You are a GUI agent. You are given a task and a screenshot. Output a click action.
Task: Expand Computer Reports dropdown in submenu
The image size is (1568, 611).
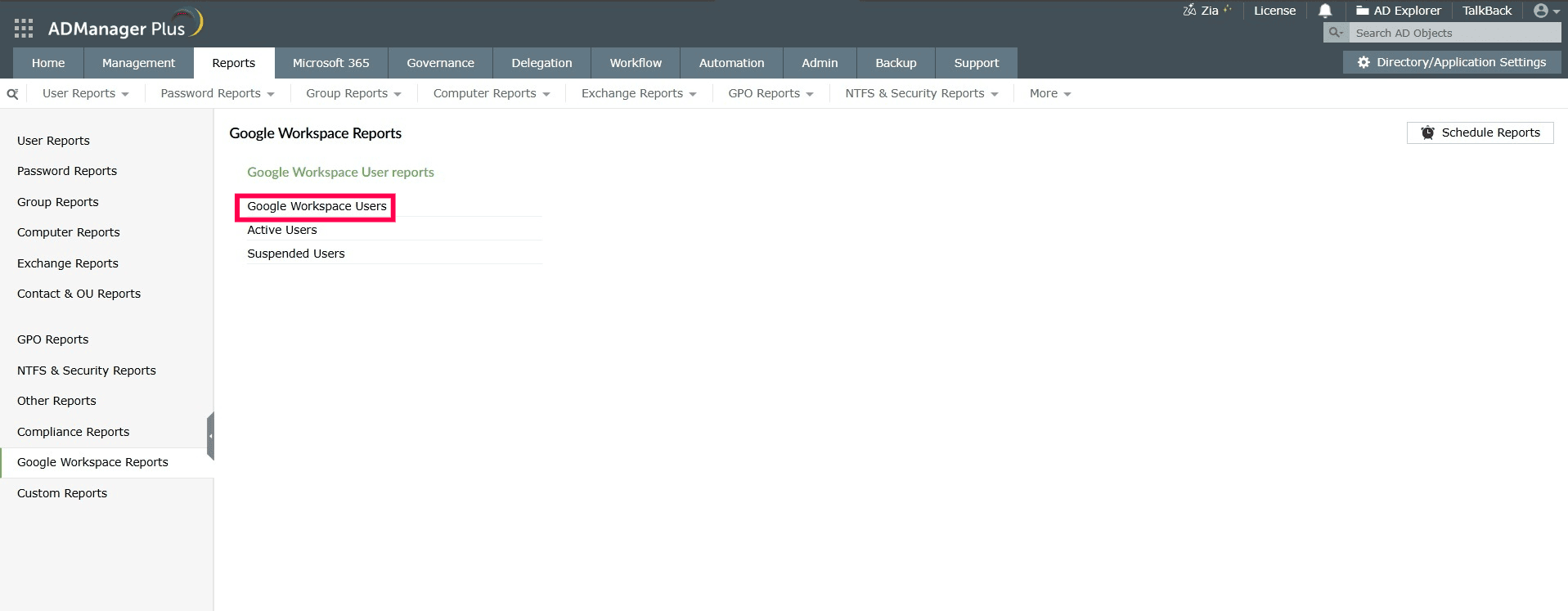point(491,93)
